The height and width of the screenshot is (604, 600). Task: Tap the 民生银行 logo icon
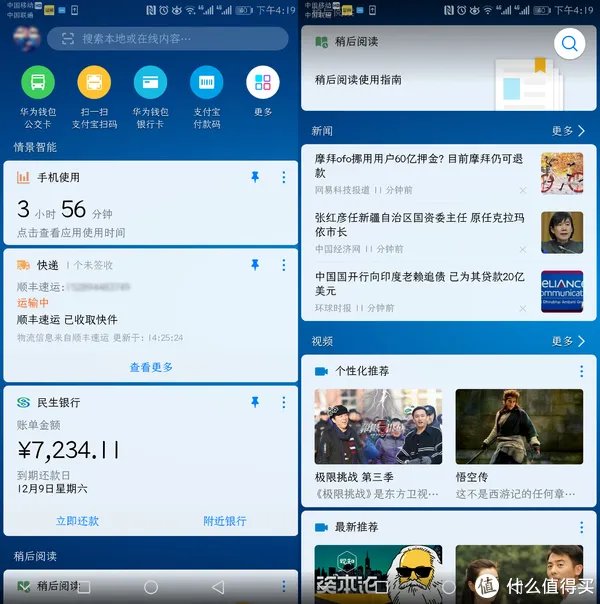coord(23,403)
